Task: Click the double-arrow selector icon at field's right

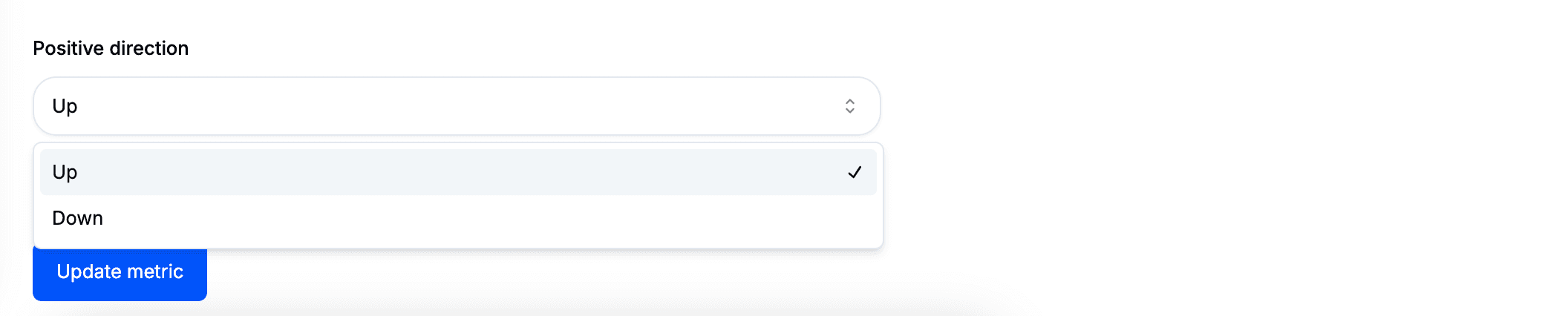Action: click(849, 106)
